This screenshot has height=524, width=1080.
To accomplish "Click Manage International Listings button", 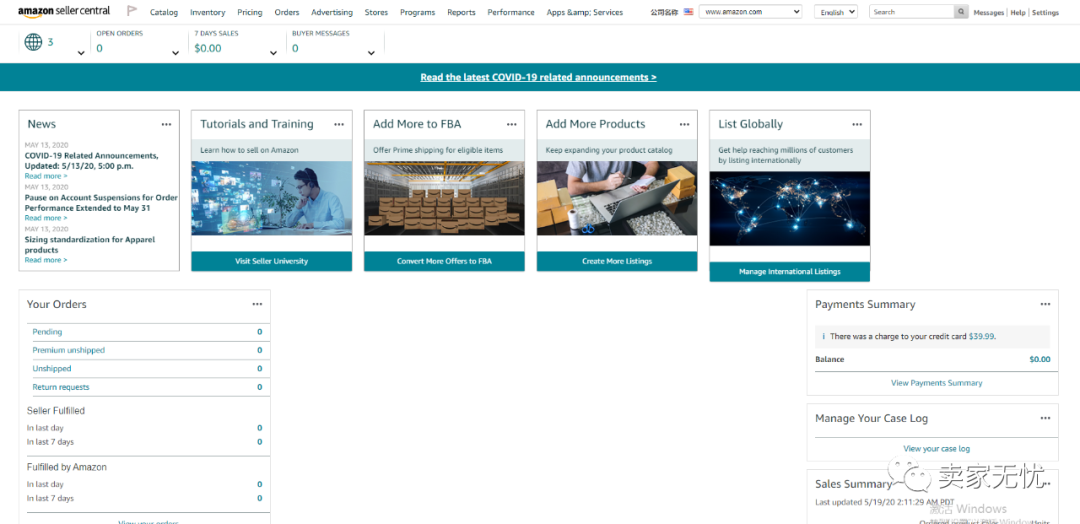I will [x=790, y=271].
